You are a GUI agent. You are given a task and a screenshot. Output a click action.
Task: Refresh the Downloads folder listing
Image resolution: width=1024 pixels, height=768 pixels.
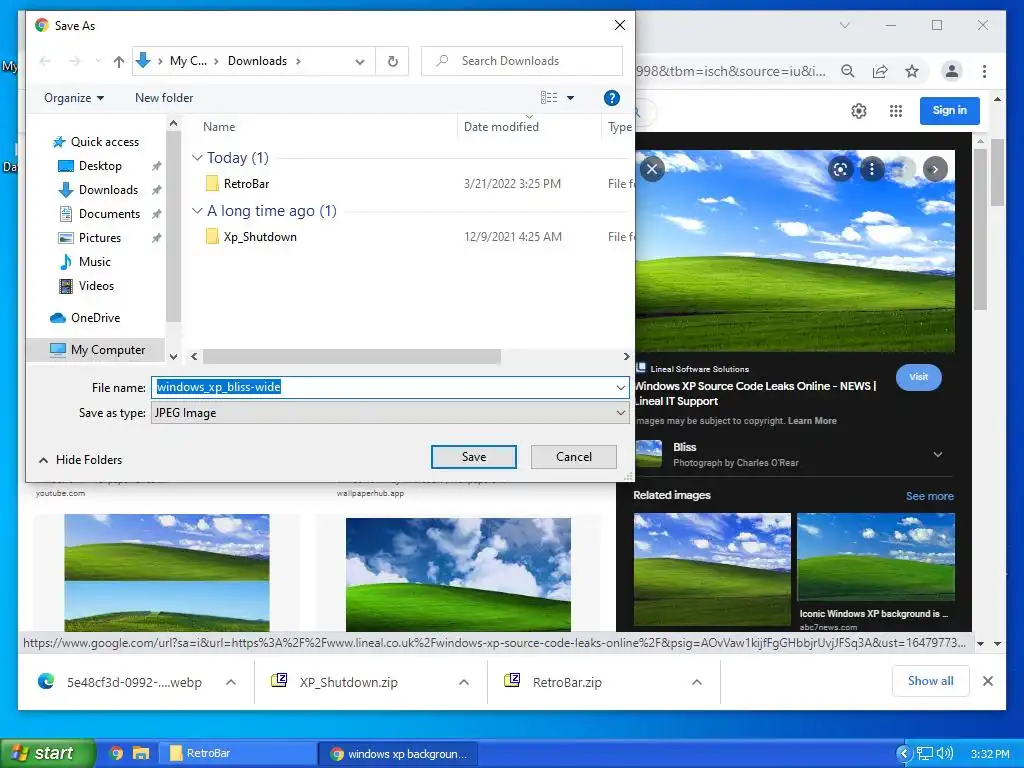[392, 61]
